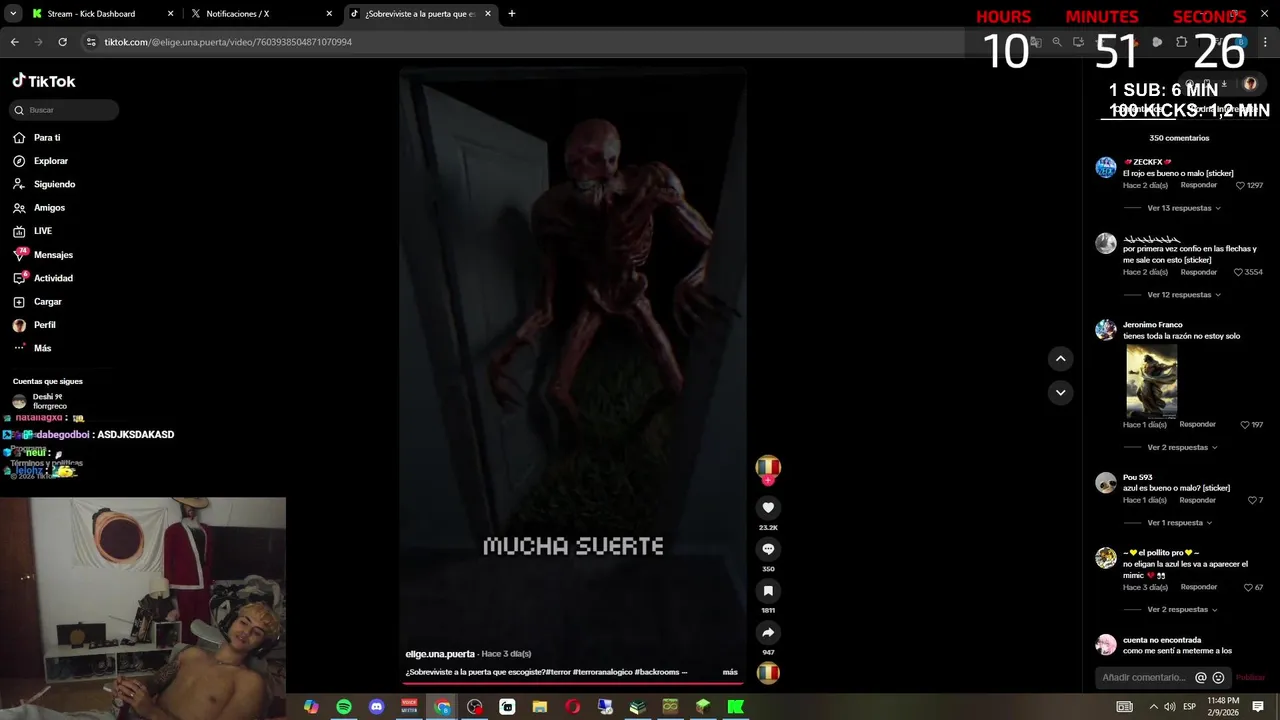
Task: Like el pollito pro comment with 67 likes
Action: pos(1247,587)
